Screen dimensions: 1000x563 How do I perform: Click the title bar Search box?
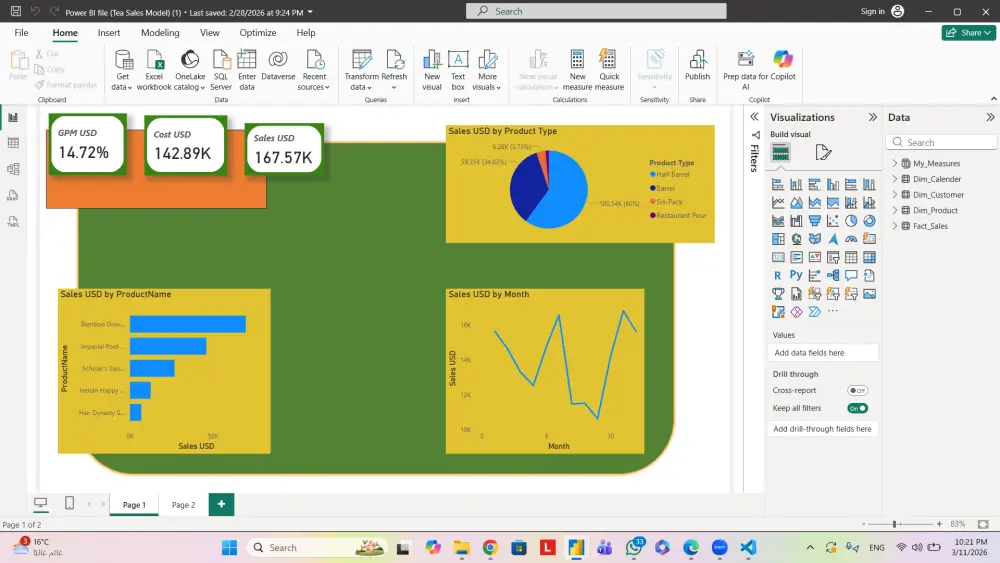596,11
